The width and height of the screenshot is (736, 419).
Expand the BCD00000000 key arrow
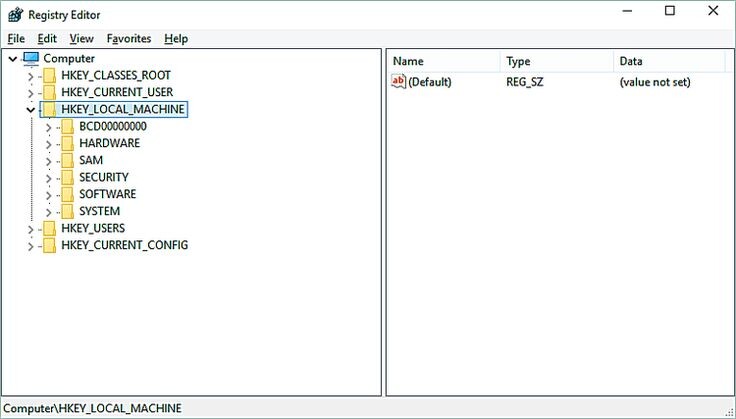(48, 128)
